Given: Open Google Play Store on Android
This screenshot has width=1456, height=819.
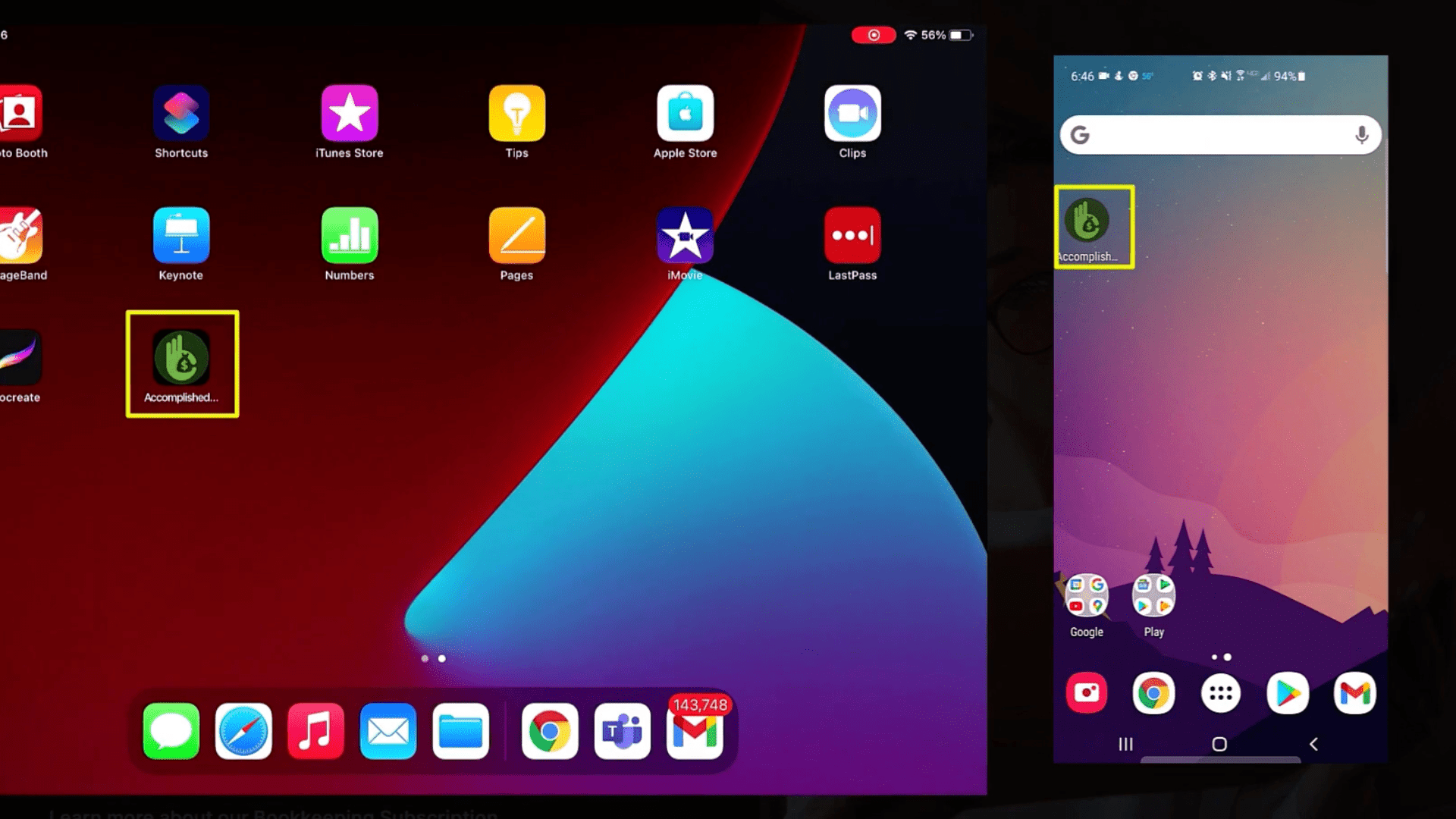Looking at the screenshot, I should [1288, 693].
